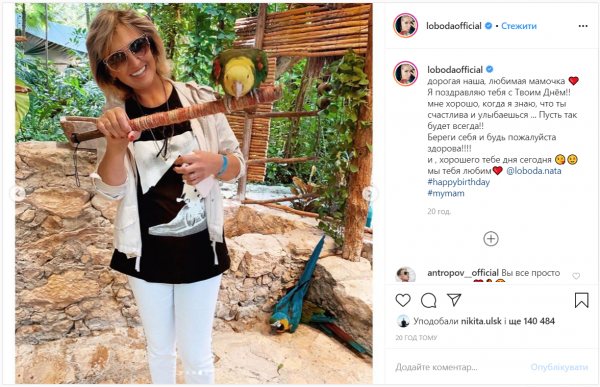
Task: Open antropov__official commenter profile
Action: [x=463, y=273]
